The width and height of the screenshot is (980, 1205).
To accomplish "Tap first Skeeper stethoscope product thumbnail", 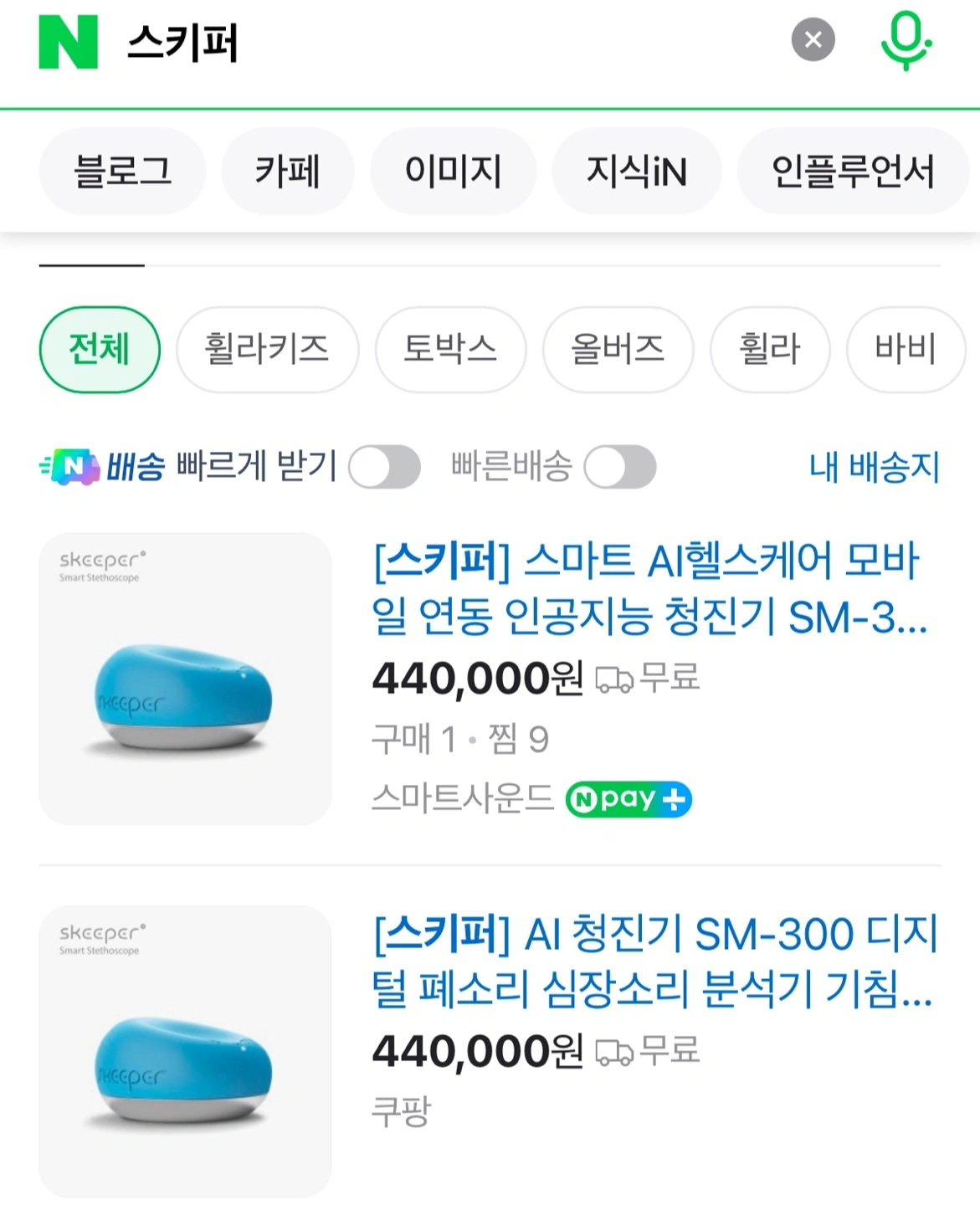I will point(185,679).
